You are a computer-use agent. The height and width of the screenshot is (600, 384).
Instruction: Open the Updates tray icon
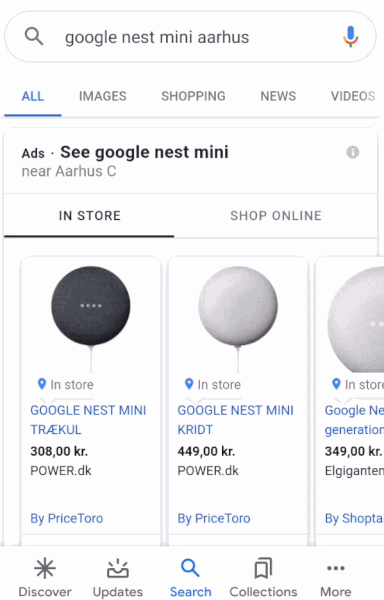click(x=118, y=568)
